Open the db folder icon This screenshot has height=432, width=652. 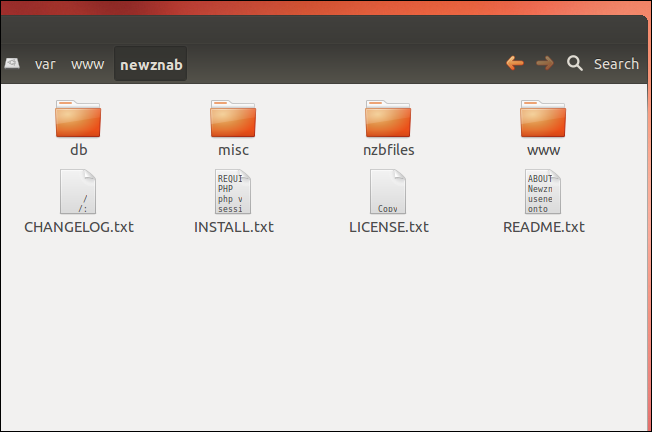pyautogui.click(x=78, y=118)
